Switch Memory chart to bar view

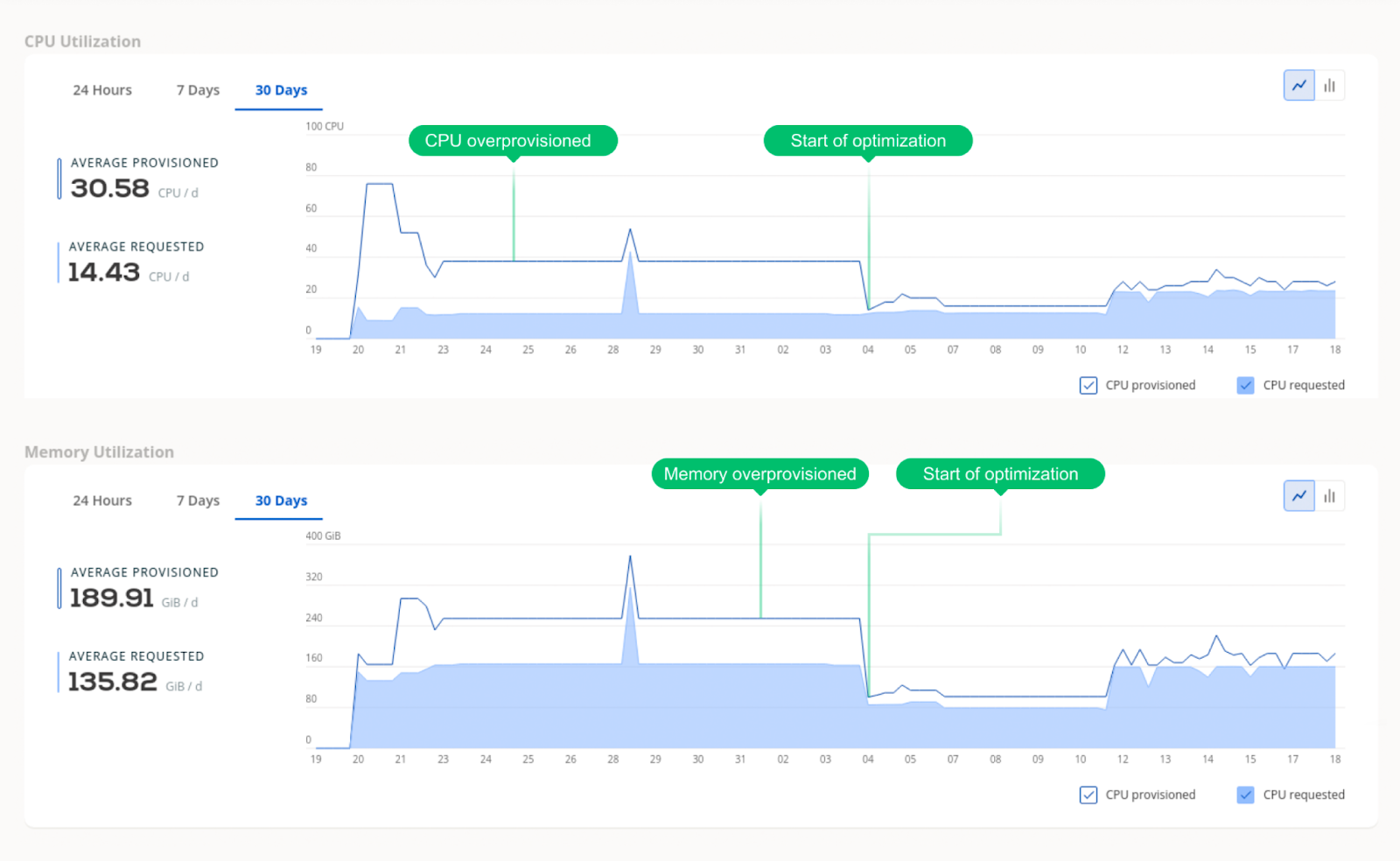coord(1330,496)
